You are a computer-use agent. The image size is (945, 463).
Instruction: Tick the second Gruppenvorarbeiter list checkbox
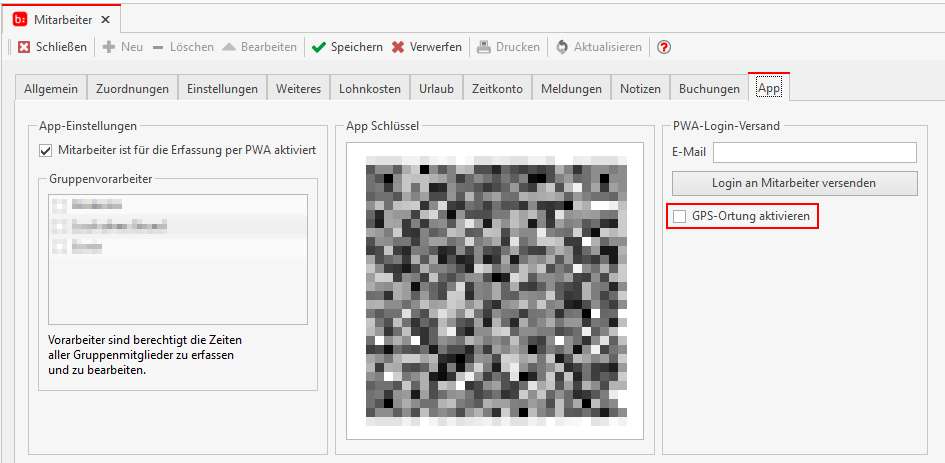(59, 226)
